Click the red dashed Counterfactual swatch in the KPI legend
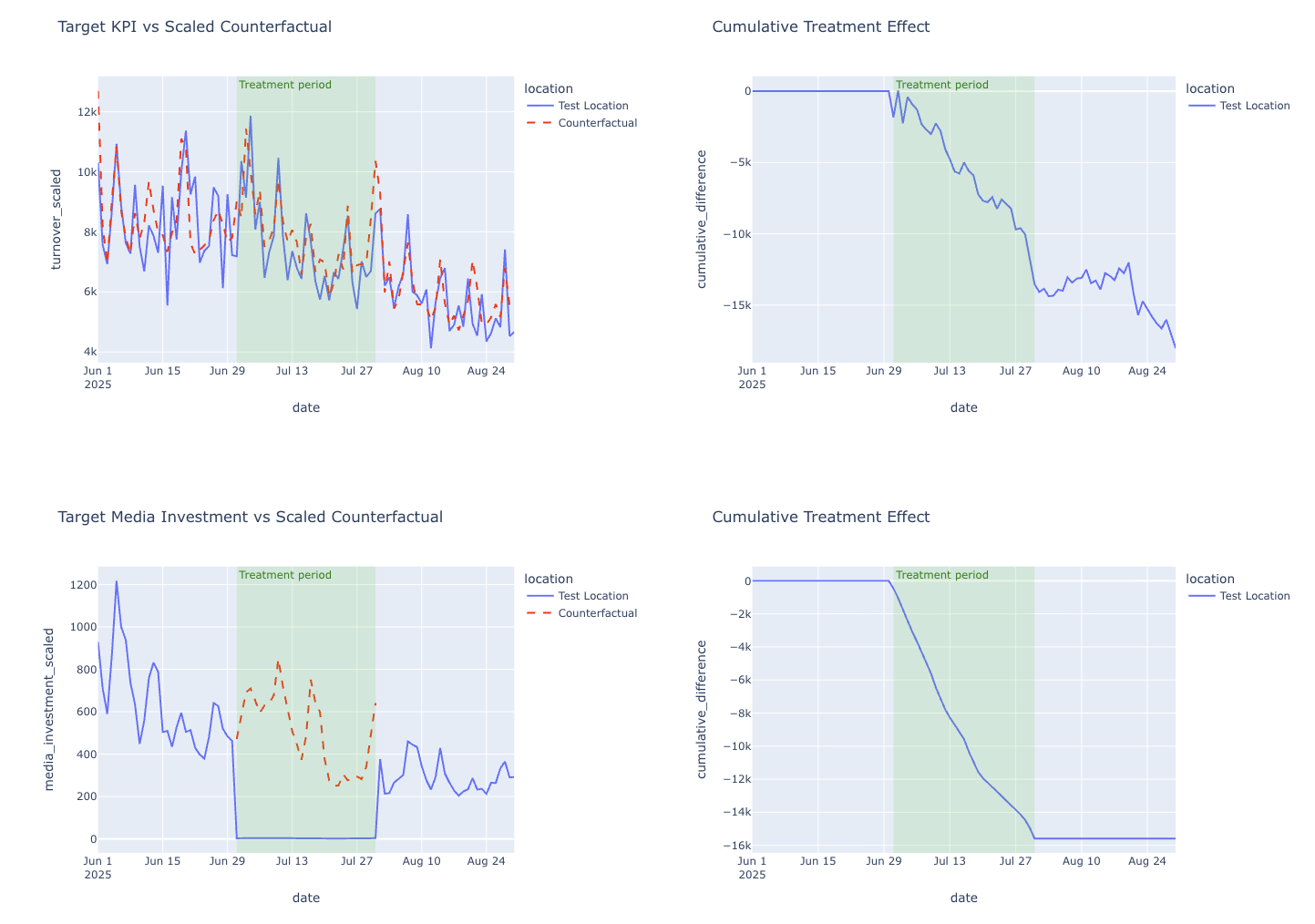Image resolution: width=1315 pixels, height=924 pixels. [x=539, y=123]
